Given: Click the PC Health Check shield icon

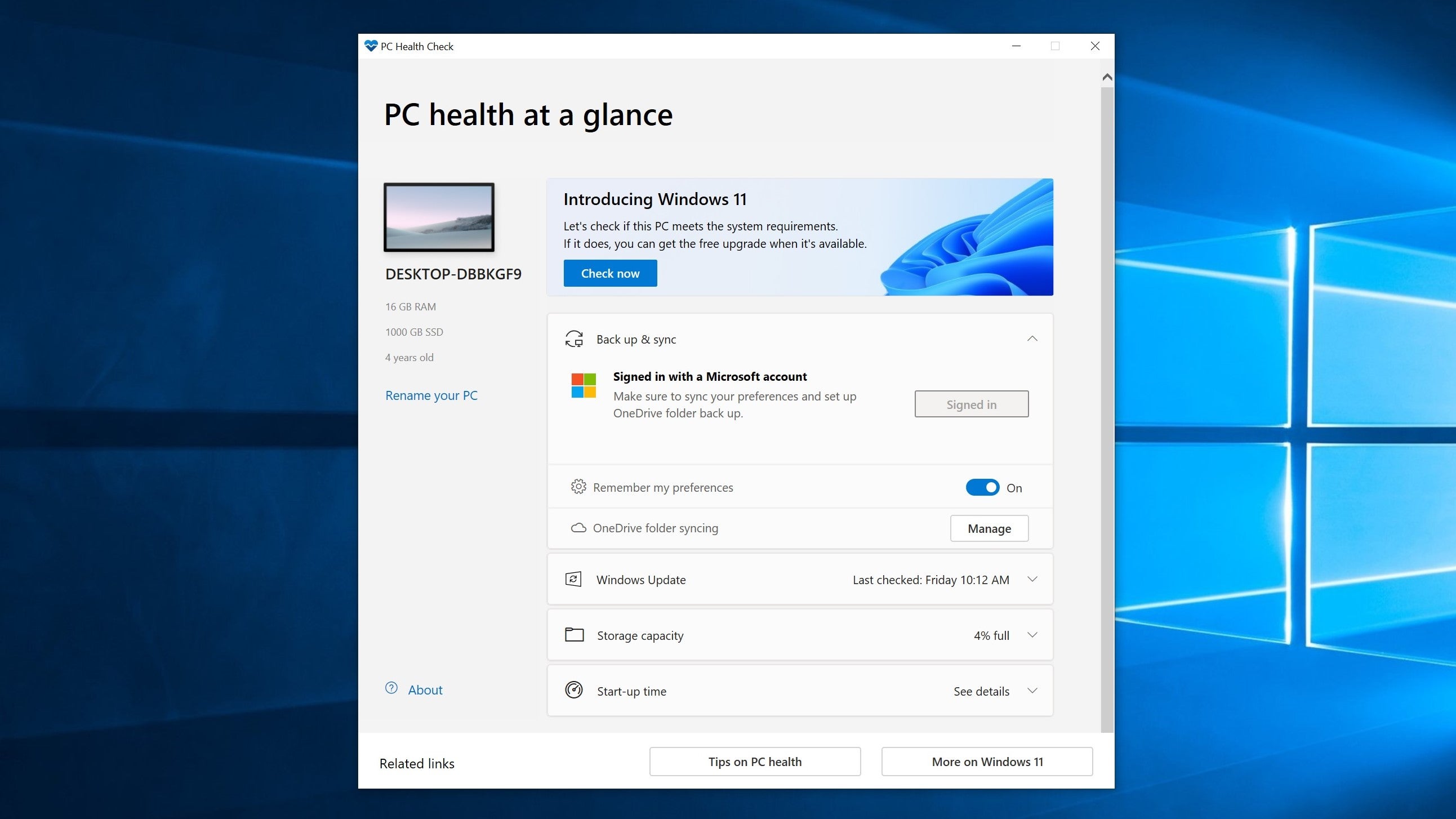Looking at the screenshot, I should pos(374,45).
